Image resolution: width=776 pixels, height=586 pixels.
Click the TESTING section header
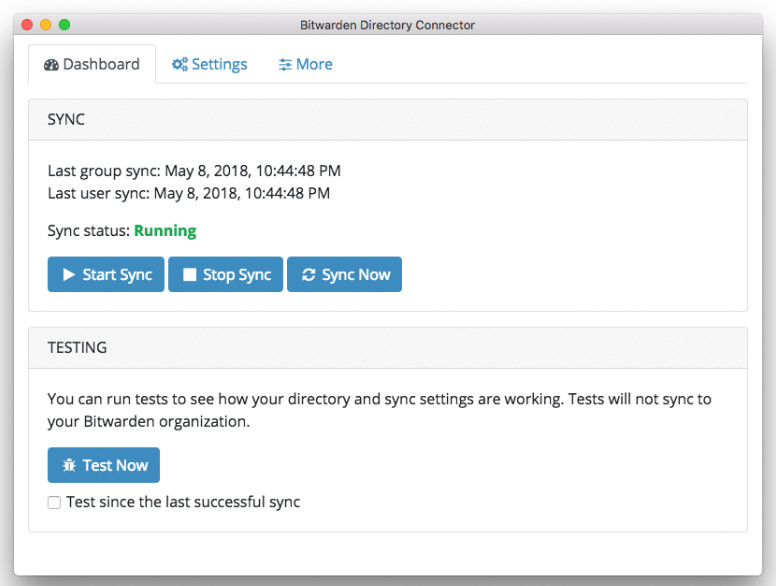point(388,347)
